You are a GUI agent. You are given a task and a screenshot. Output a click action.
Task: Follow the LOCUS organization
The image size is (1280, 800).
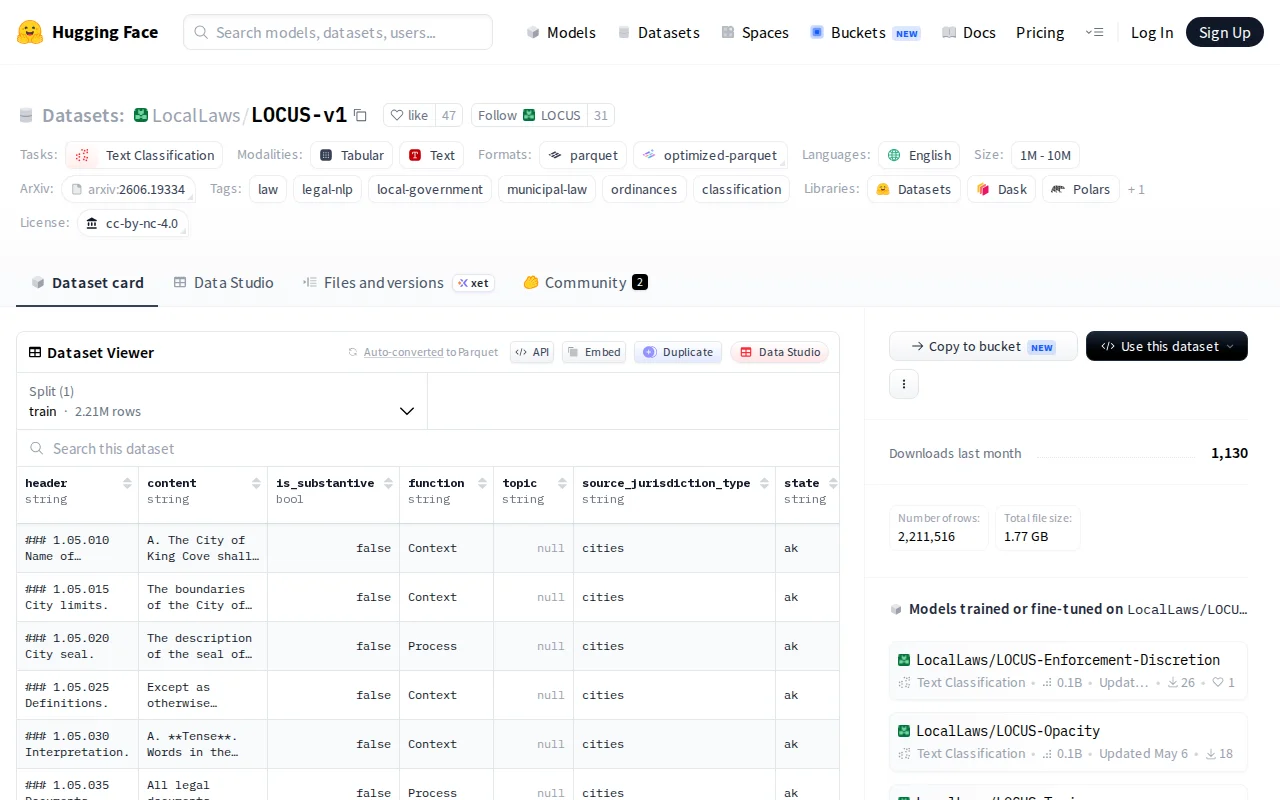coord(529,115)
